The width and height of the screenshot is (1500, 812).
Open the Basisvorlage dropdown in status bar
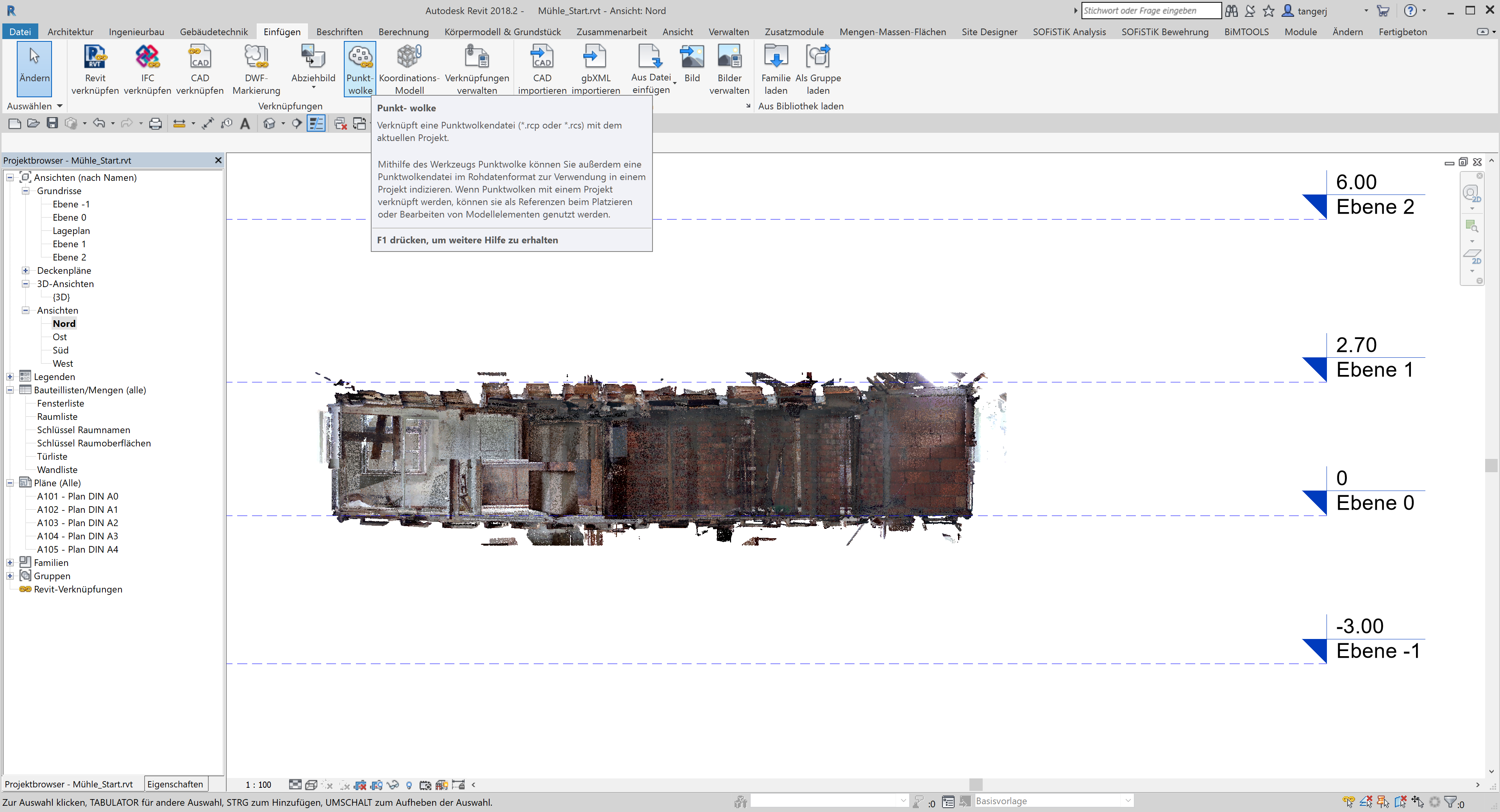click(x=1128, y=801)
